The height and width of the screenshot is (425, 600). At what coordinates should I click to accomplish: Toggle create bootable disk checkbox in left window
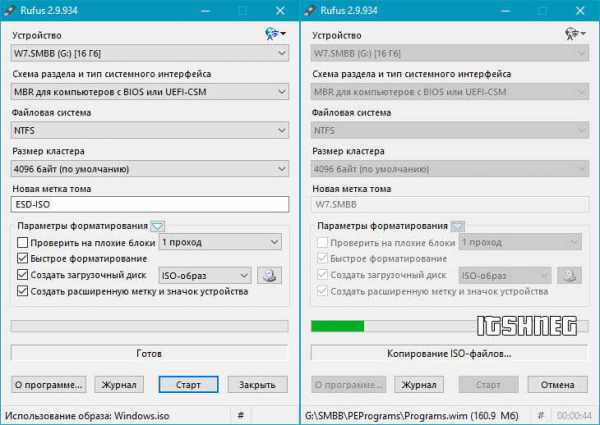click(x=23, y=275)
